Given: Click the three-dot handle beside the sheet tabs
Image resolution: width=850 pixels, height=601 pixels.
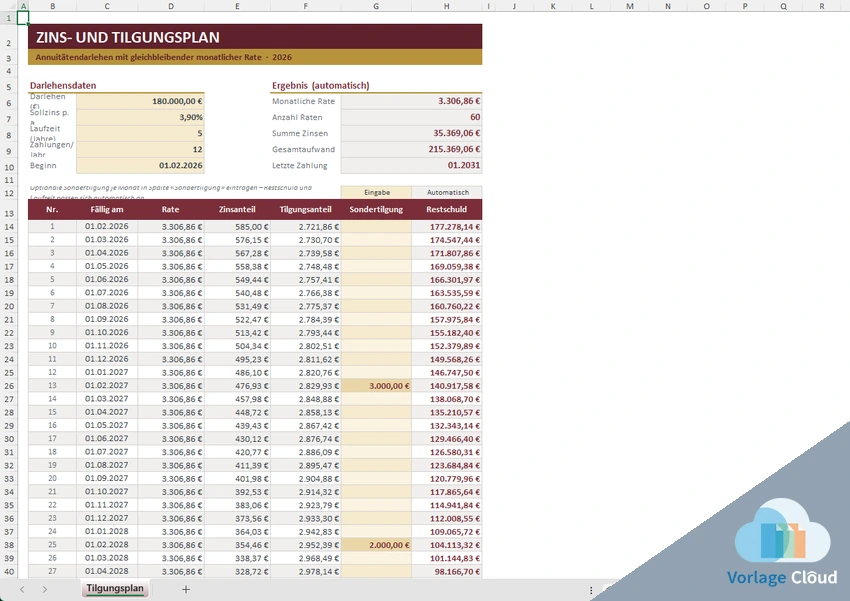Looking at the screenshot, I should point(591,590).
